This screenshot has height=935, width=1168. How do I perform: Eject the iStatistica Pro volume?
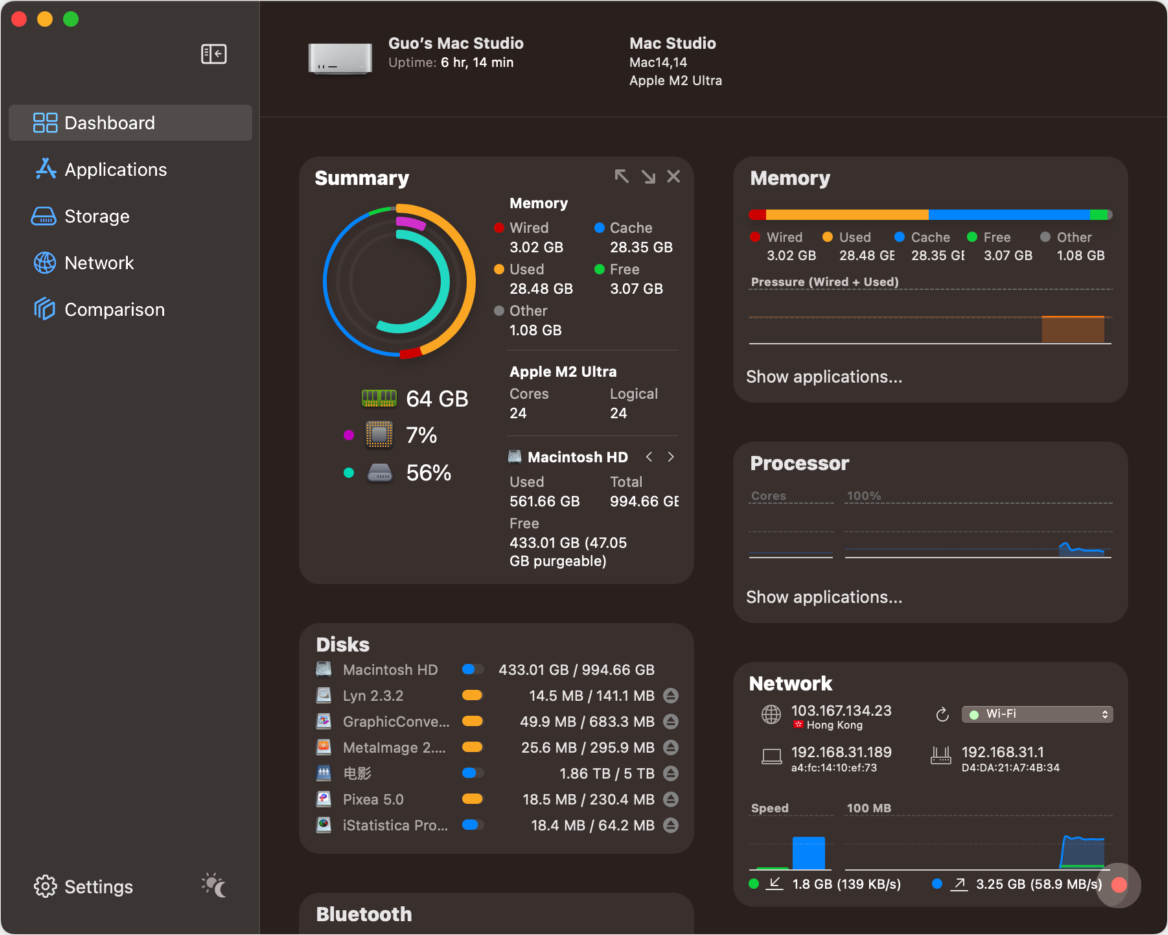(671, 825)
